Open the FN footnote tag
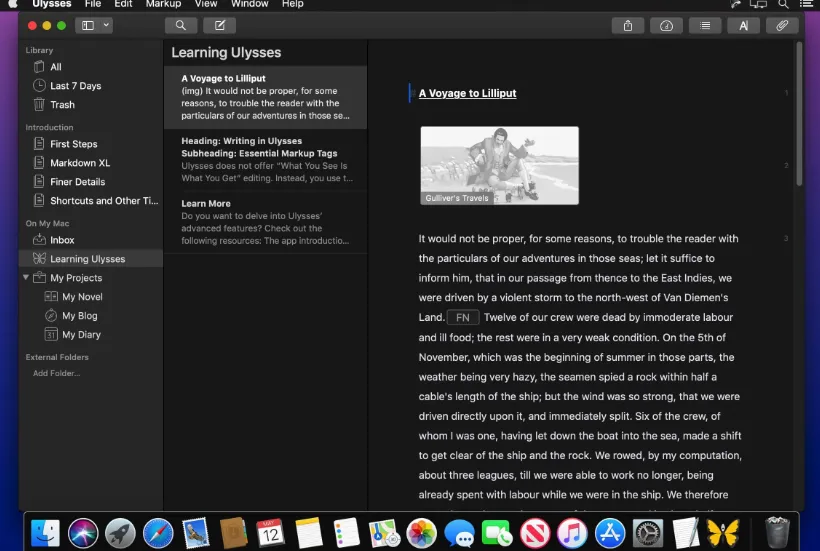The height and width of the screenshot is (551, 820). tap(463, 317)
